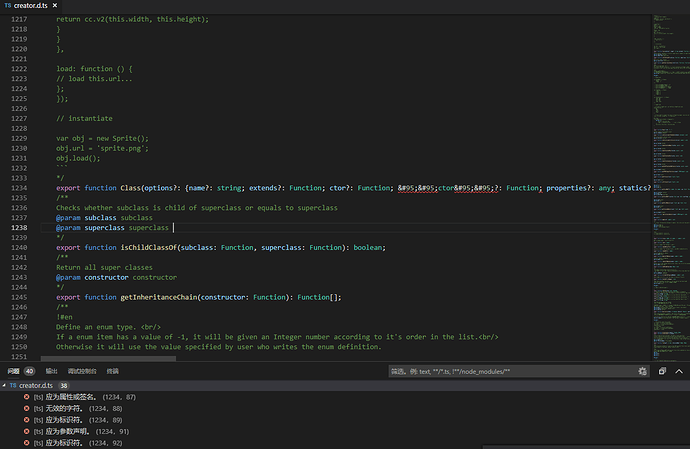Screen dimensions: 690x449
Task: Click line number 1238 in the gutter
Action: pyautogui.click(x=19, y=228)
